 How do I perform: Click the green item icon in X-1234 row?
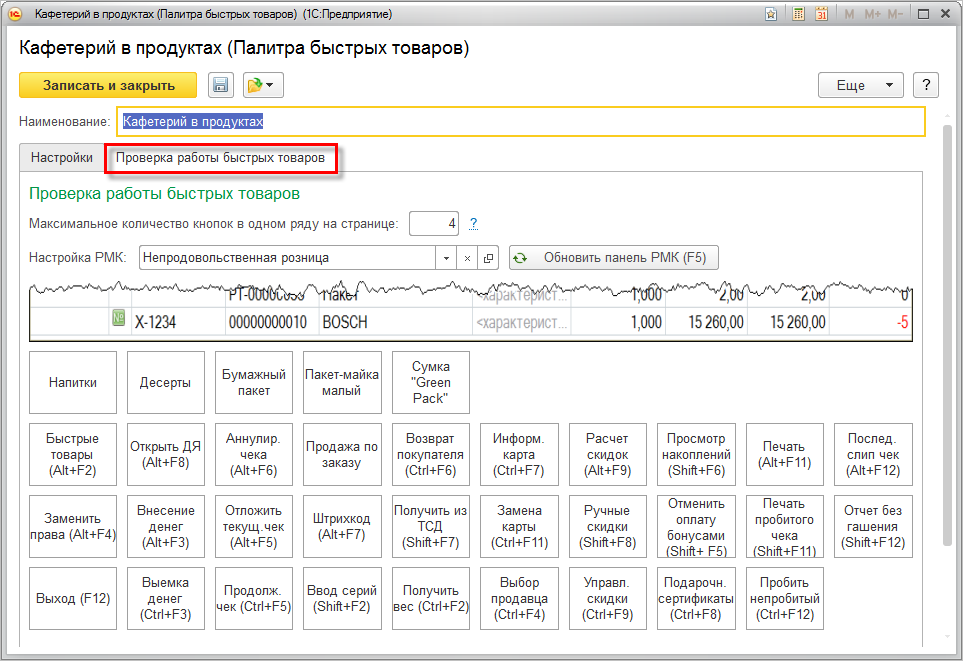coord(119,319)
